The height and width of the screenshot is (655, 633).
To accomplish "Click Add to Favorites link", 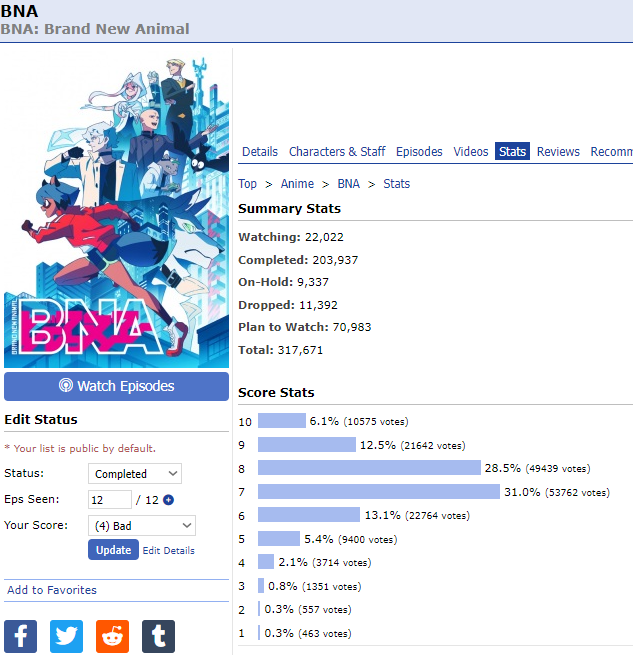I will [x=52, y=590].
